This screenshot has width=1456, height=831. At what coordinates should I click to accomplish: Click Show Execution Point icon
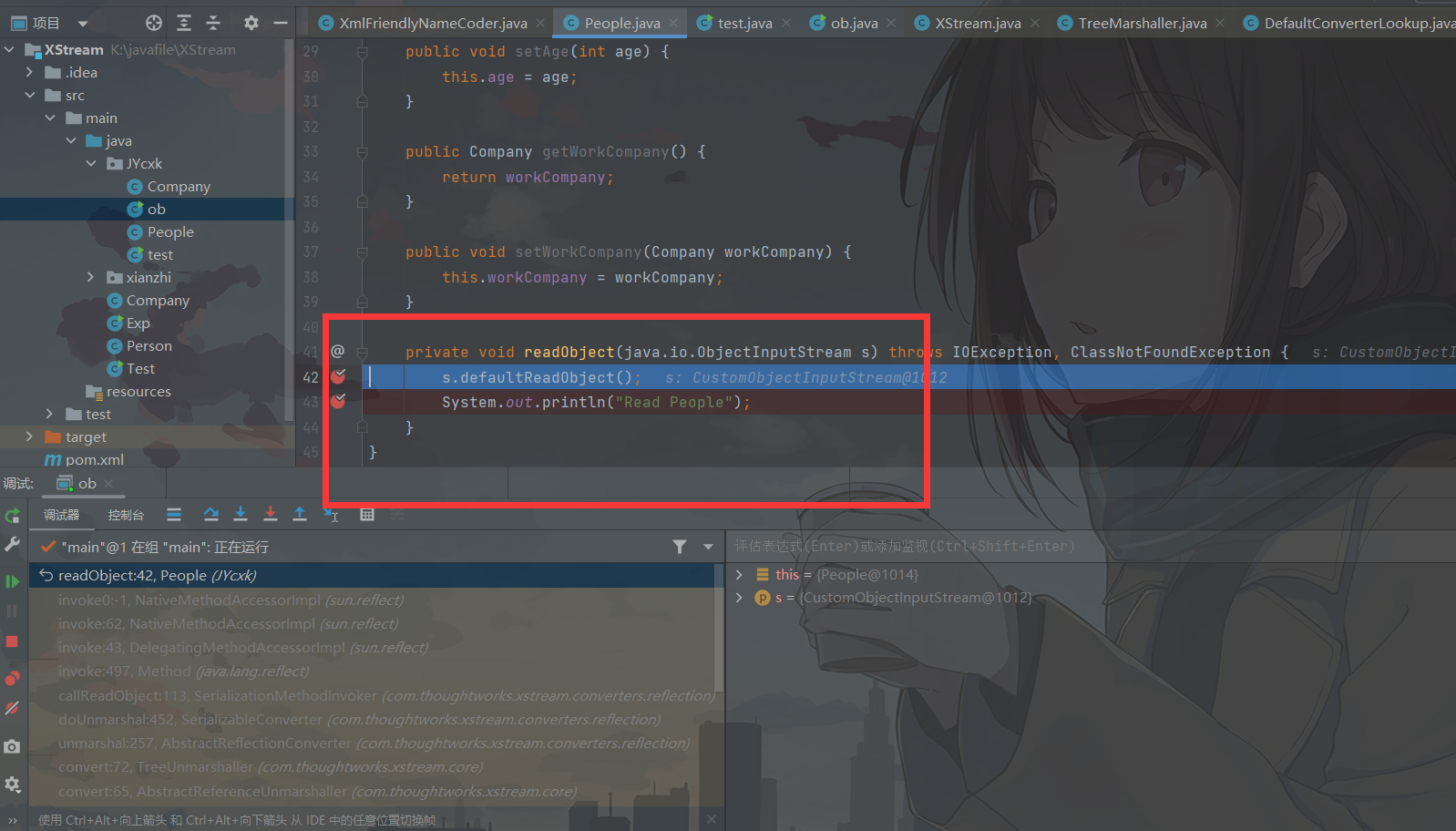point(174,515)
